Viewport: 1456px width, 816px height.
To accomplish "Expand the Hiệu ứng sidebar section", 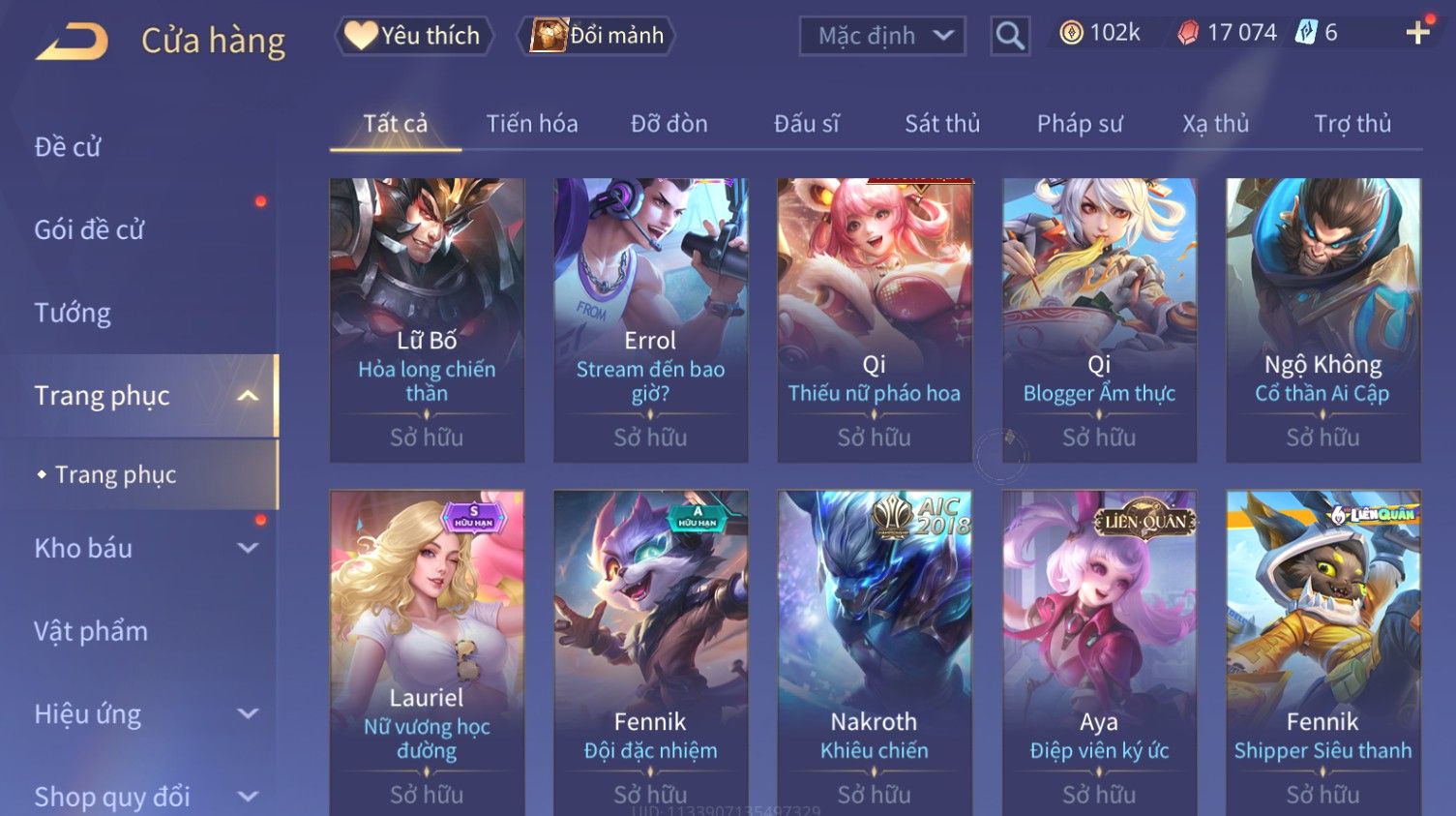I will (x=248, y=713).
